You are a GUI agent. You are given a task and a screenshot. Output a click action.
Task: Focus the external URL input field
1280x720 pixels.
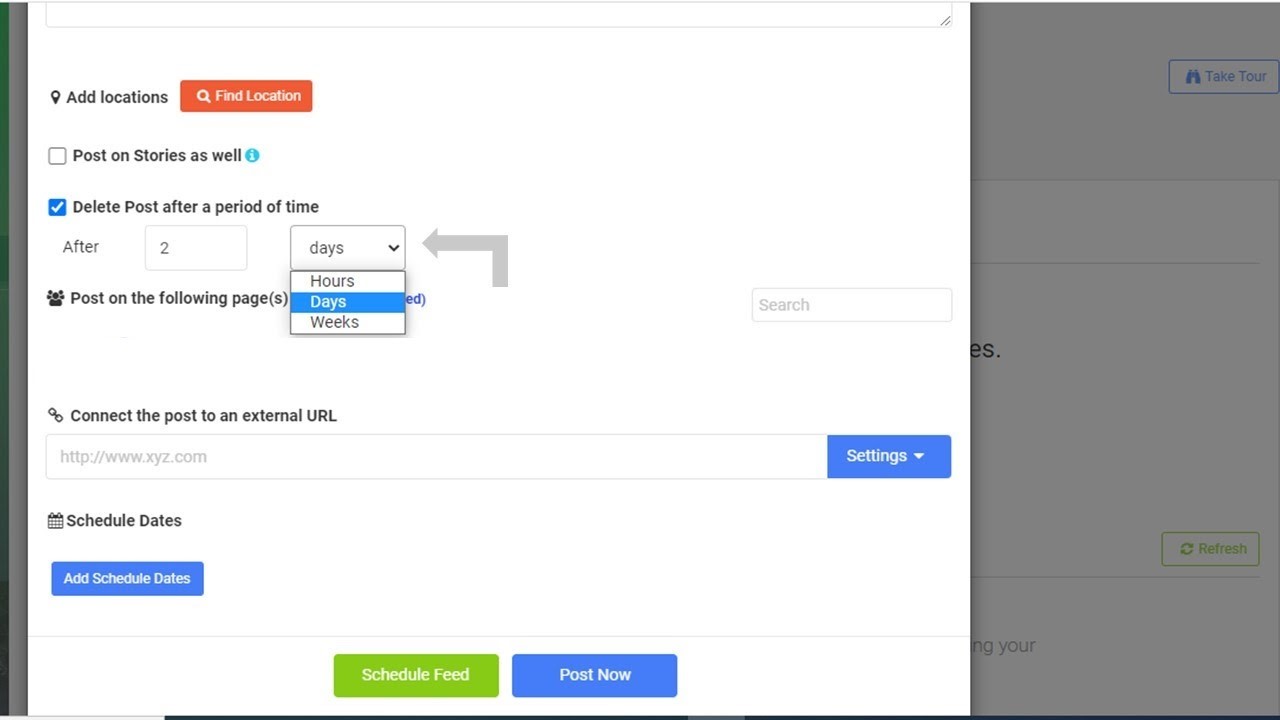tap(436, 457)
